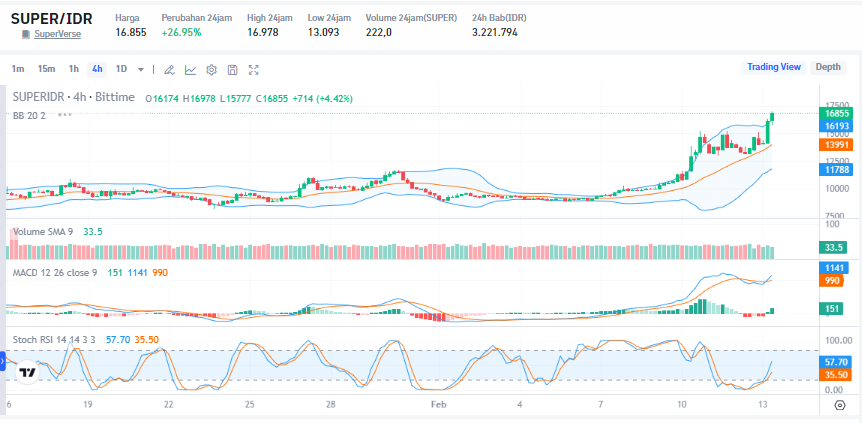Click the lower band price tag 11788
This screenshot has height=423, width=862.
coord(835,169)
